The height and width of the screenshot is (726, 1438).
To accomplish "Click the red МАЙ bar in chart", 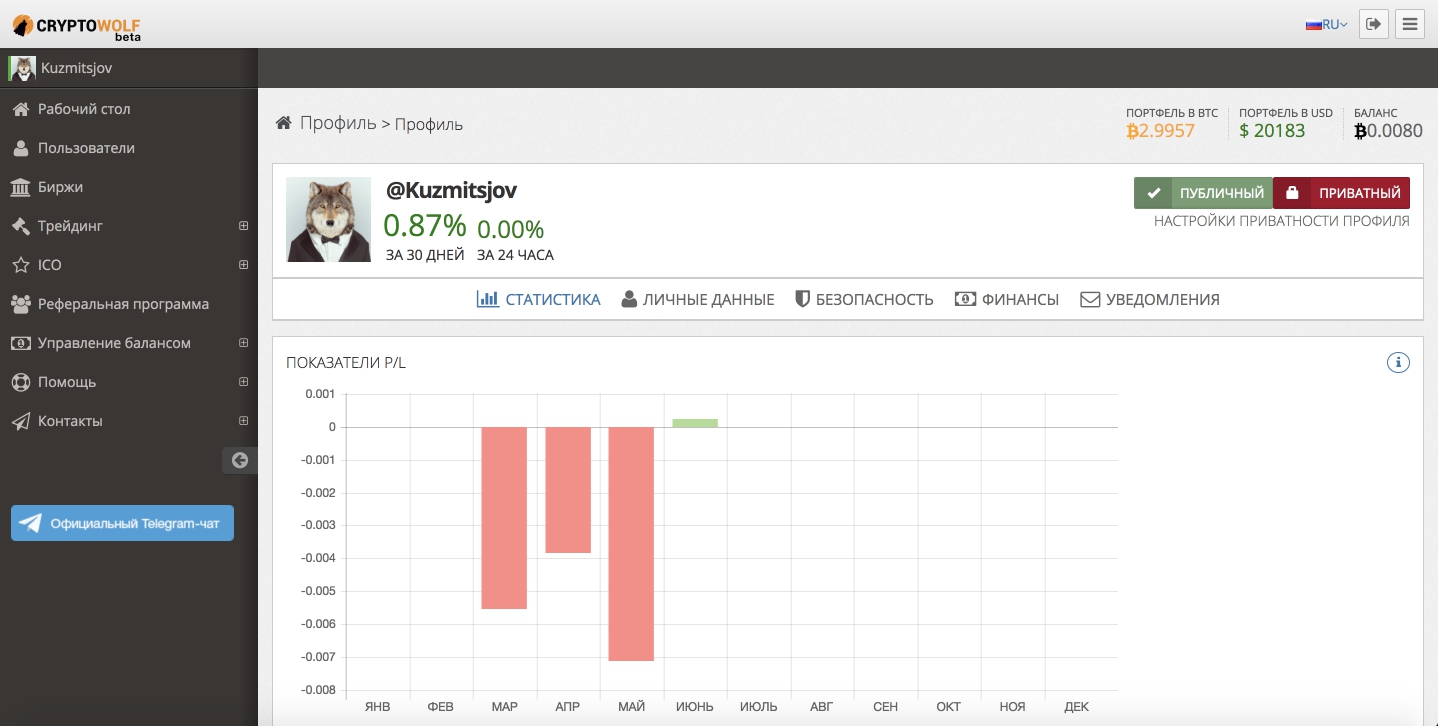I will point(631,543).
